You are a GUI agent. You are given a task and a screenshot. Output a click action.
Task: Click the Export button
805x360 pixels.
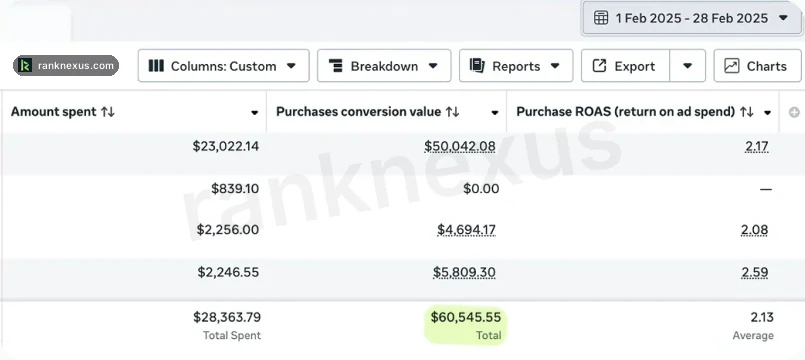tap(625, 66)
